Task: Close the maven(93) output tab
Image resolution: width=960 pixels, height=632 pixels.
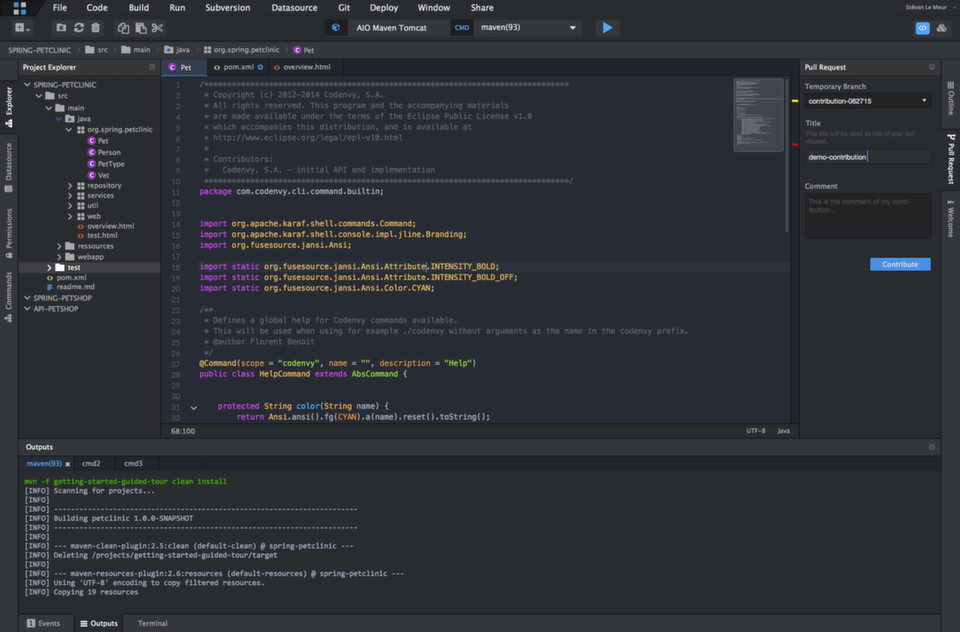Action: pos(67,464)
